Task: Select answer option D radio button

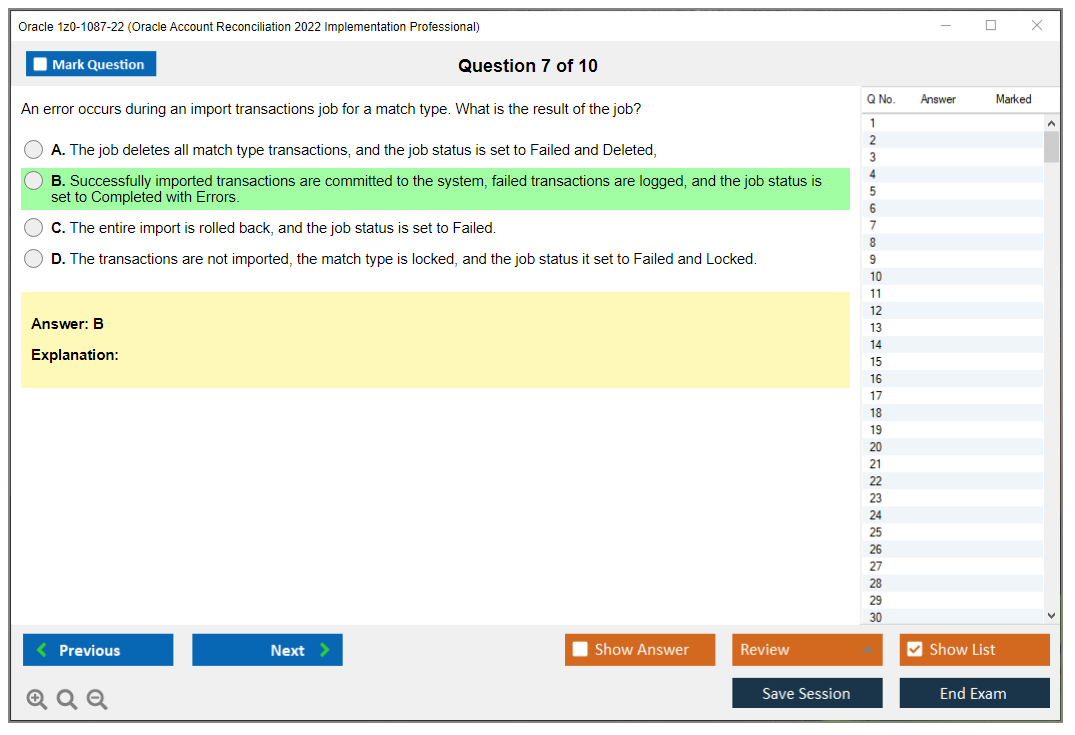Action: (33, 259)
